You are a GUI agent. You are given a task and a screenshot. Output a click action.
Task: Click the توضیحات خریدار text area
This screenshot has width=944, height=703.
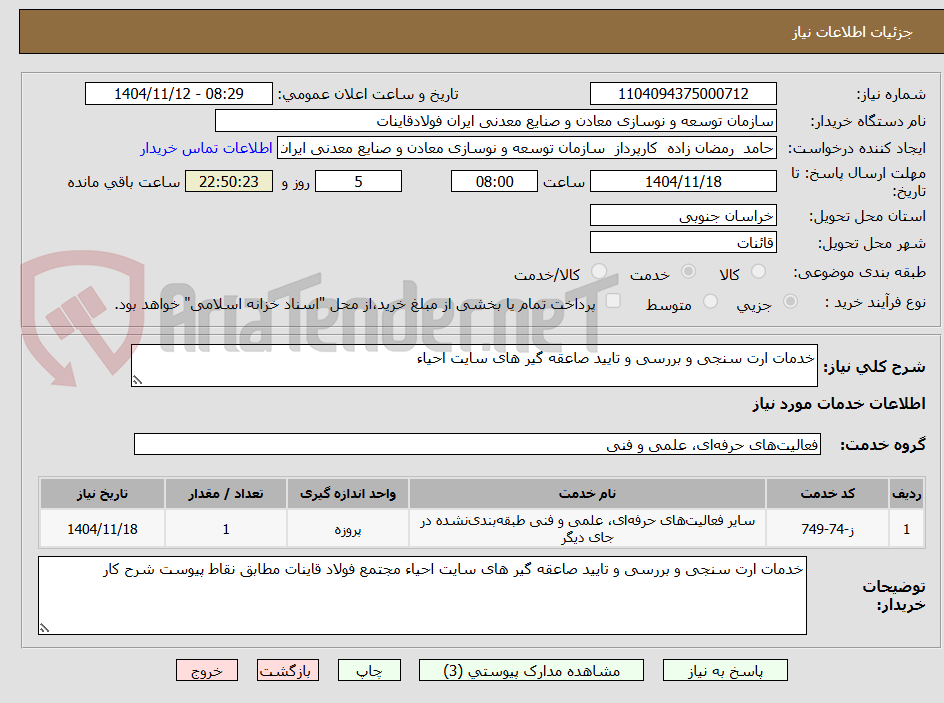(422, 595)
